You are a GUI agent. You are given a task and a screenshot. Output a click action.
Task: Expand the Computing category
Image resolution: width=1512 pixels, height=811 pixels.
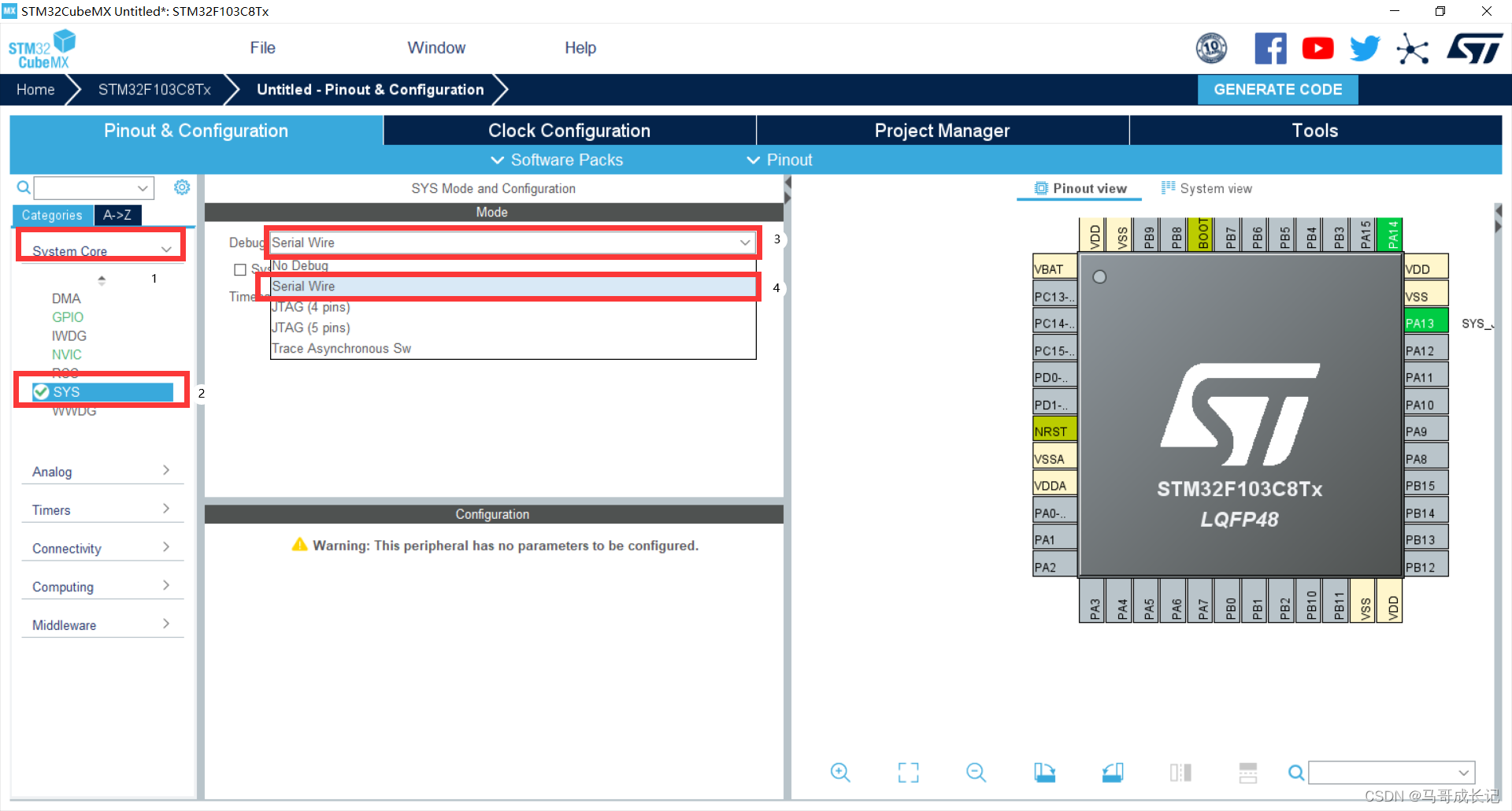point(102,587)
